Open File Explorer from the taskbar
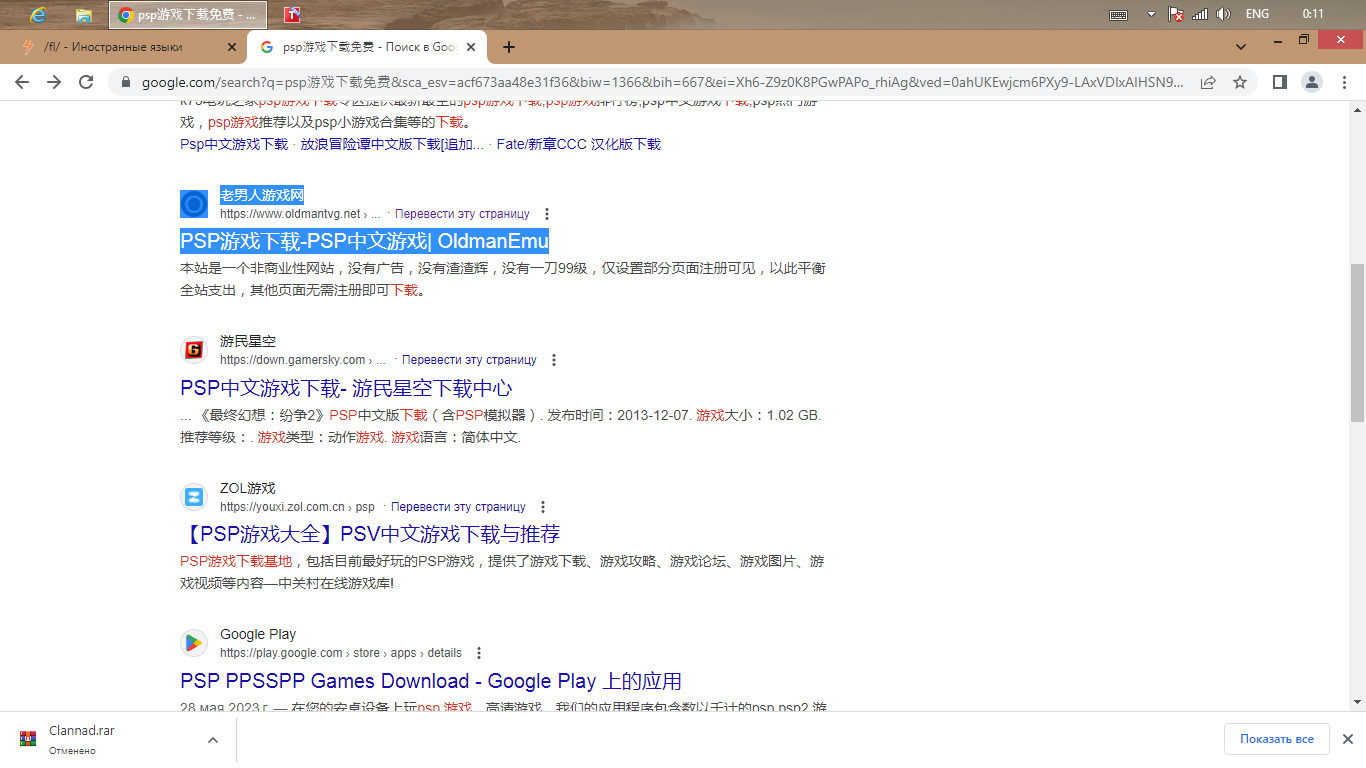The width and height of the screenshot is (1366, 768). pyautogui.click(x=84, y=14)
